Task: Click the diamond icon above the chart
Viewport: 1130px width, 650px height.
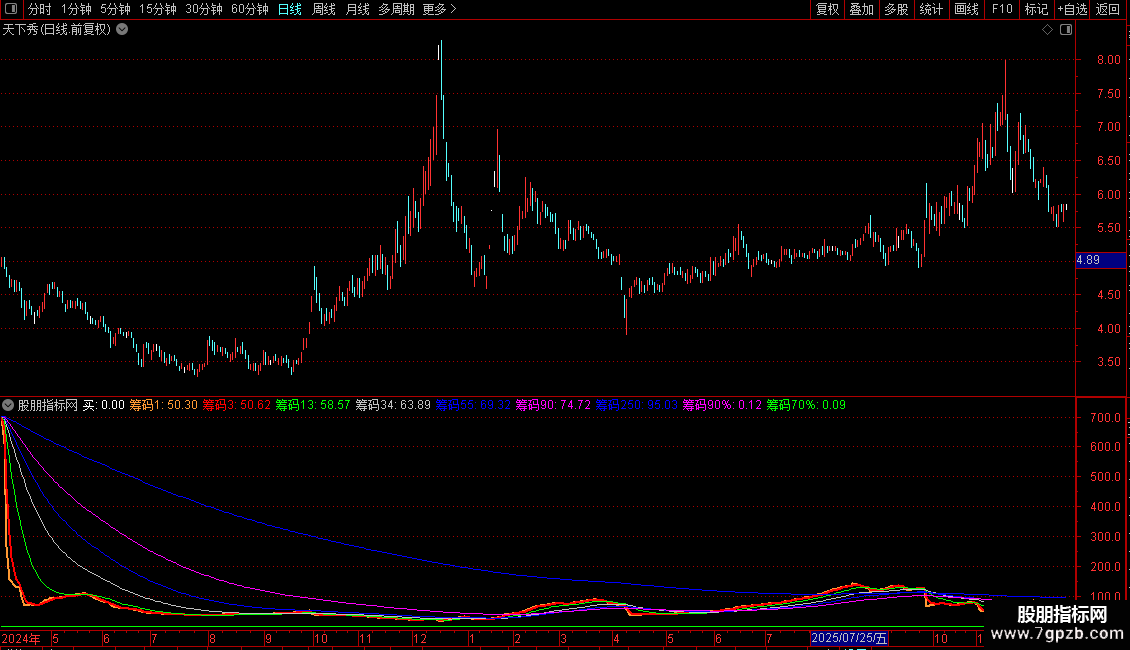Action: click(x=1047, y=29)
